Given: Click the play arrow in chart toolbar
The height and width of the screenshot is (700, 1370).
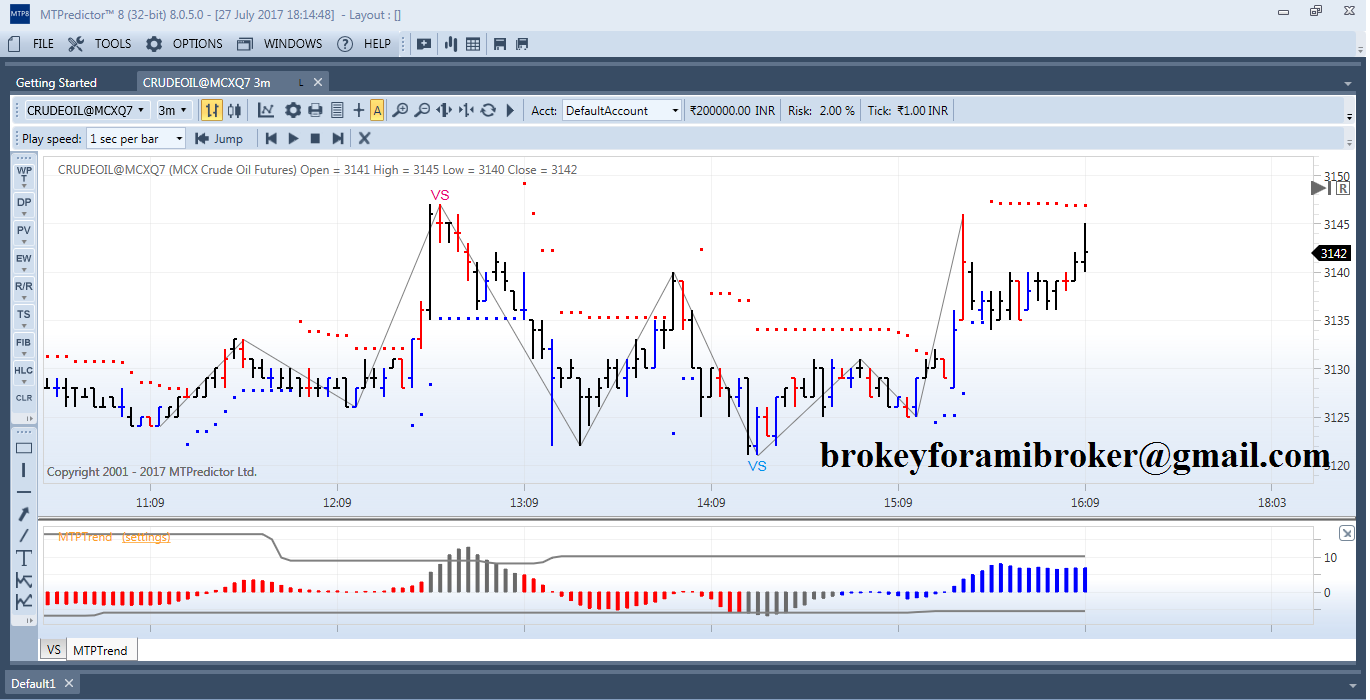Looking at the screenshot, I should pos(510,110).
